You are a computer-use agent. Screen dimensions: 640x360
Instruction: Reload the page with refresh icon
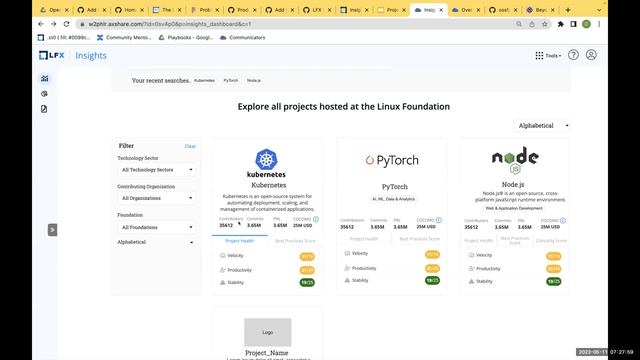tap(67, 24)
